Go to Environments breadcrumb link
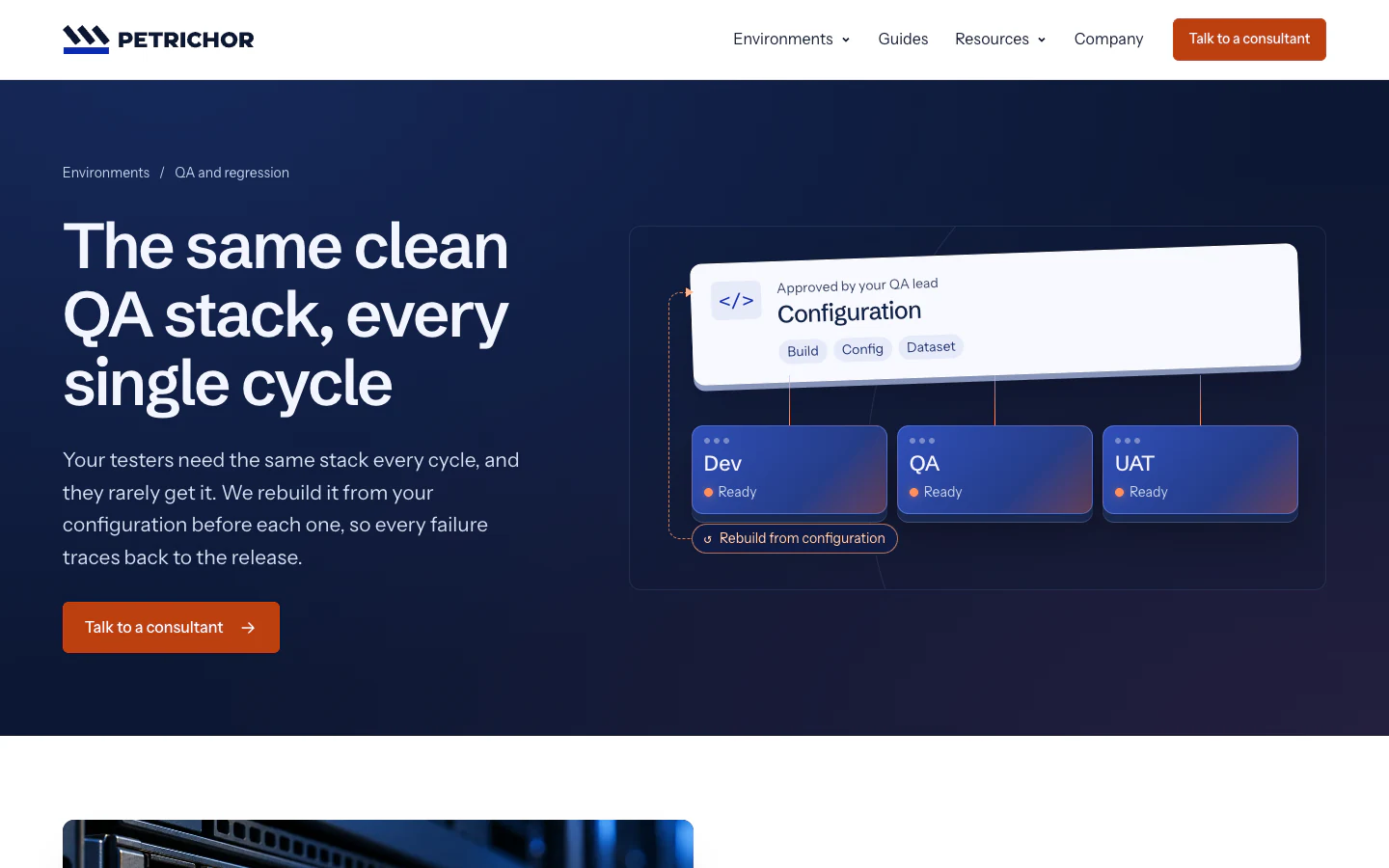This screenshot has width=1389, height=868. (x=106, y=173)
